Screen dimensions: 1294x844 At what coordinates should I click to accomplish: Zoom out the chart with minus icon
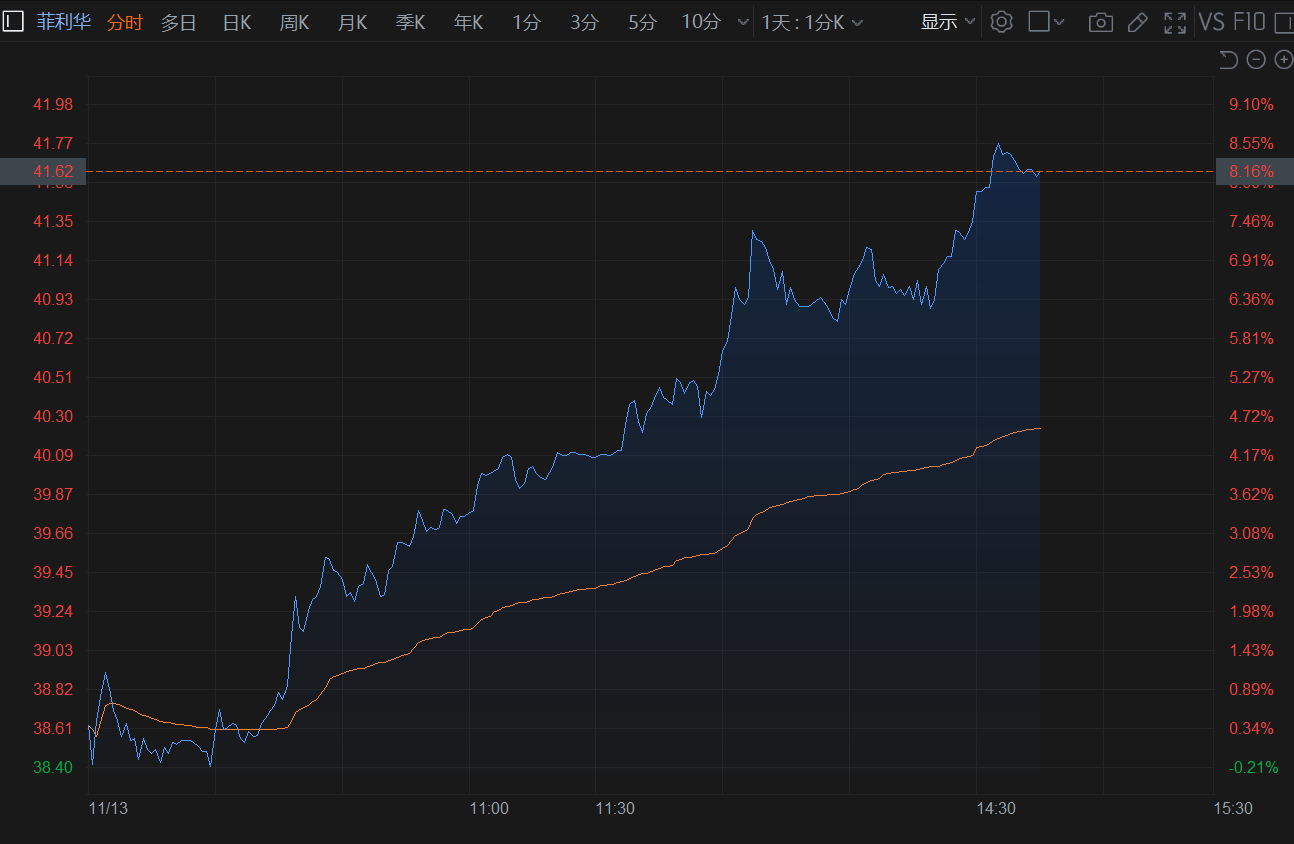1256,60
